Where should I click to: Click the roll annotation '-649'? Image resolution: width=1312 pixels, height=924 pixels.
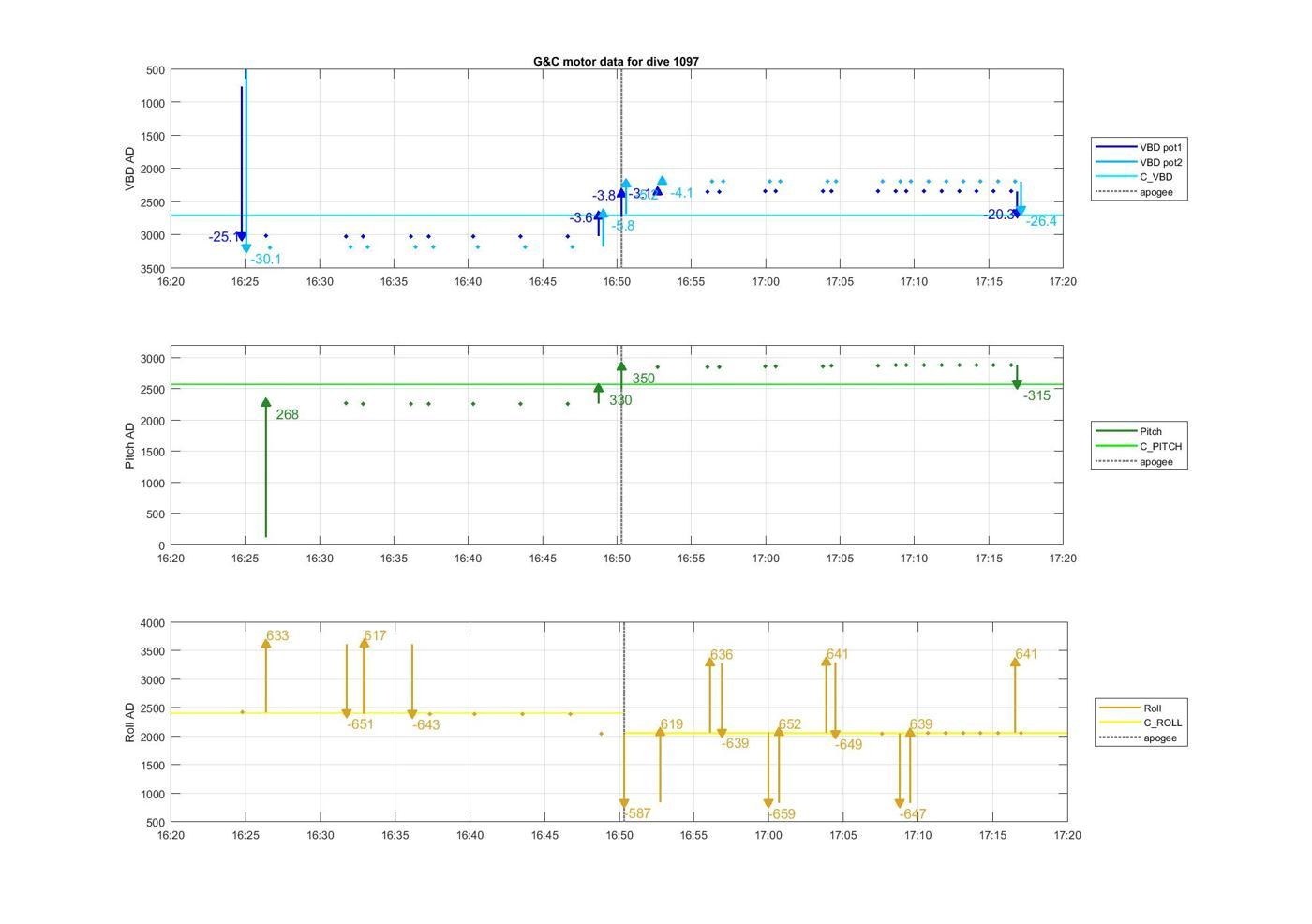tap(848, 745)
